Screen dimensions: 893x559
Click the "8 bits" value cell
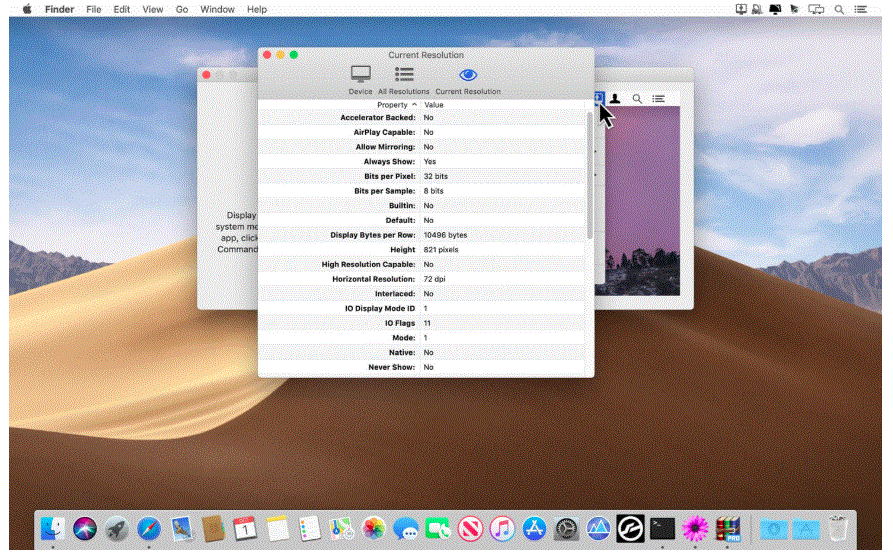pyautogui.click(x=433, y=191)
